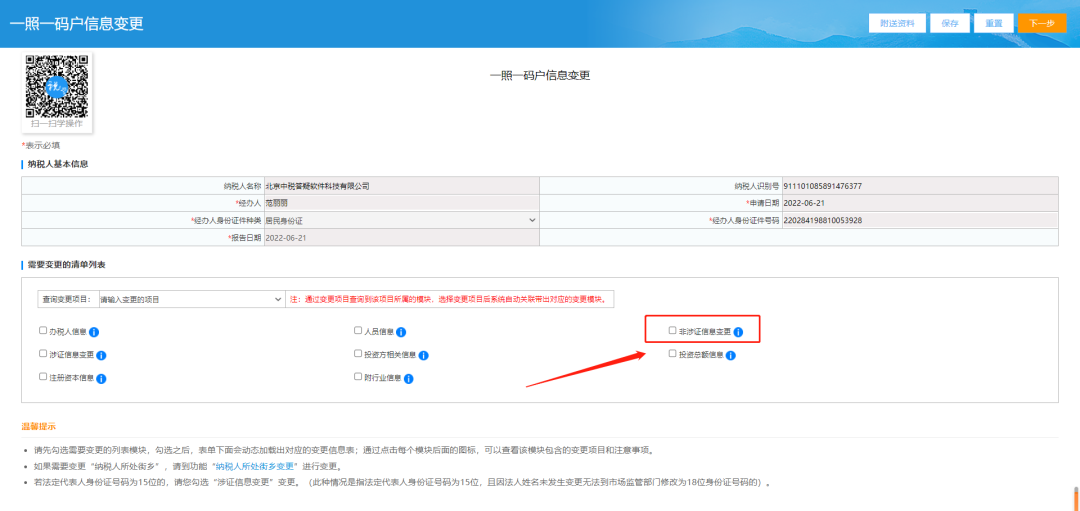This screenshot has width=1080, height=511.
Task: Check the 非涉证信息变更 checkbox
Action: [673, 330]
